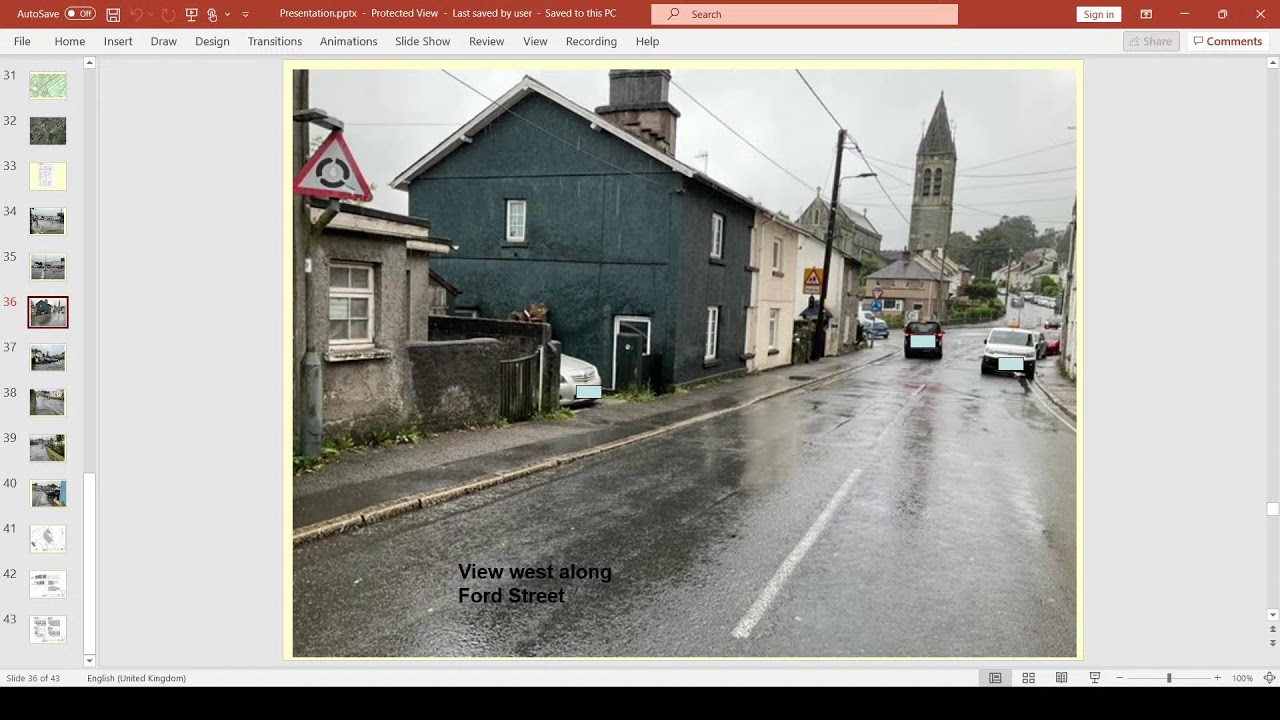1280x720 pixels.
Task: Click thumbnail pane scroll down arrow
Action: (89, 661)
